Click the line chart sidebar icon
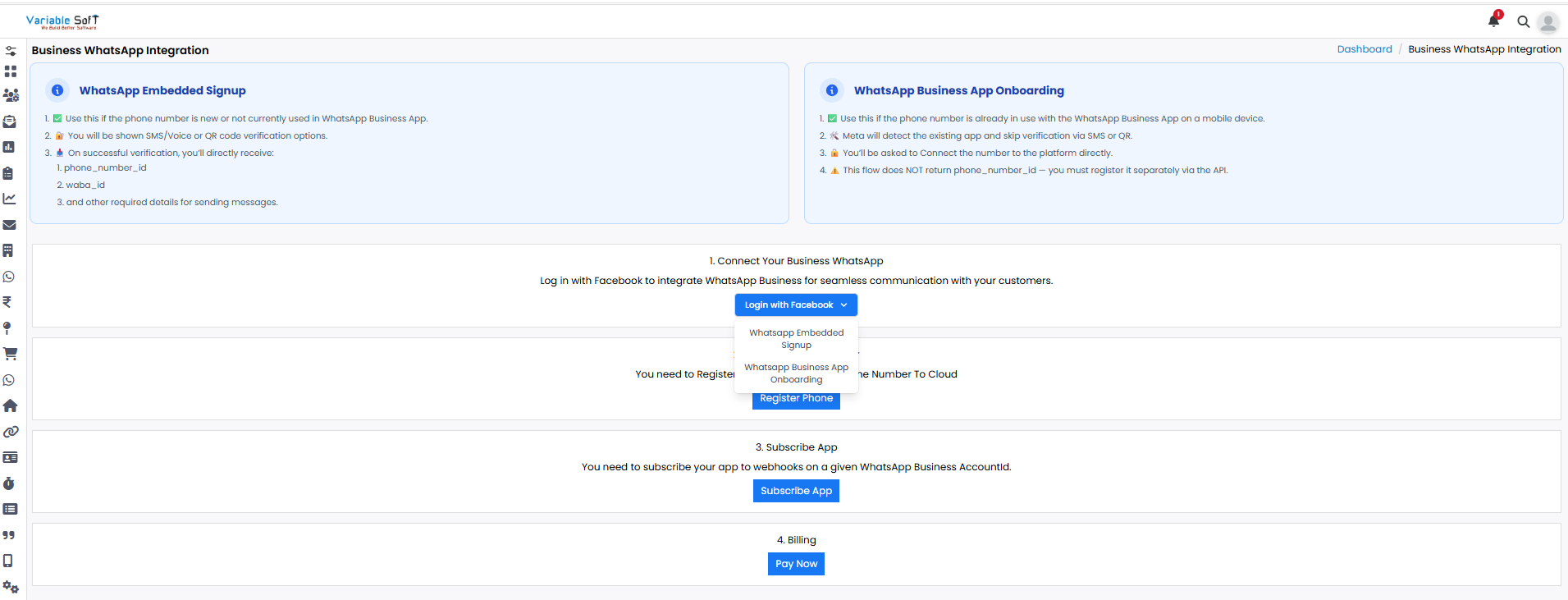The height and width of the screenshot is (600, 1568). [9, 199]
